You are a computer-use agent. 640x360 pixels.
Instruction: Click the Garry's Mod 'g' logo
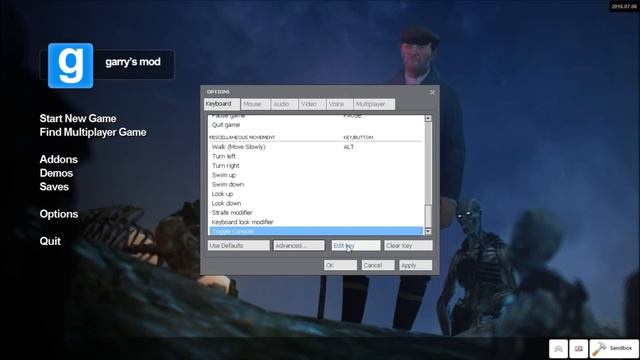pyautogui.click(x=71, y=66)
